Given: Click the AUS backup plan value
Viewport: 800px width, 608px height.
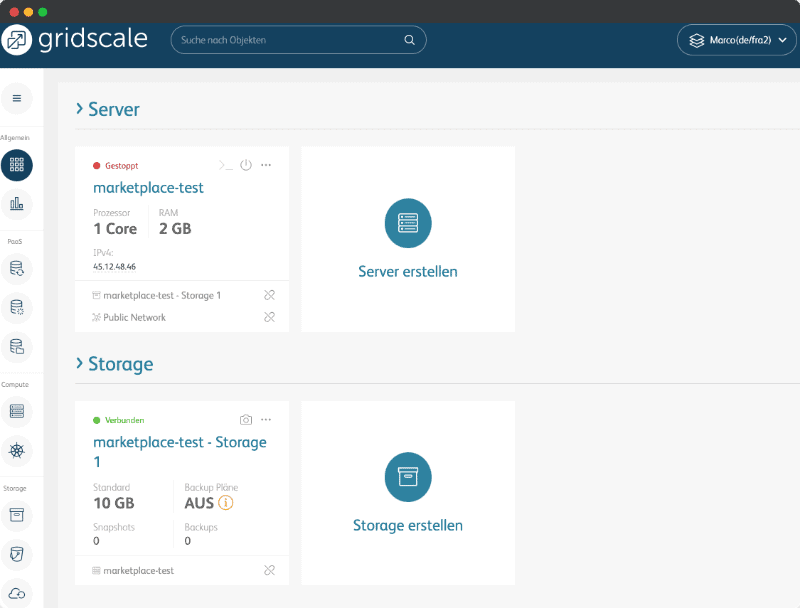Looking at the screenshot, I should (199, 503).
